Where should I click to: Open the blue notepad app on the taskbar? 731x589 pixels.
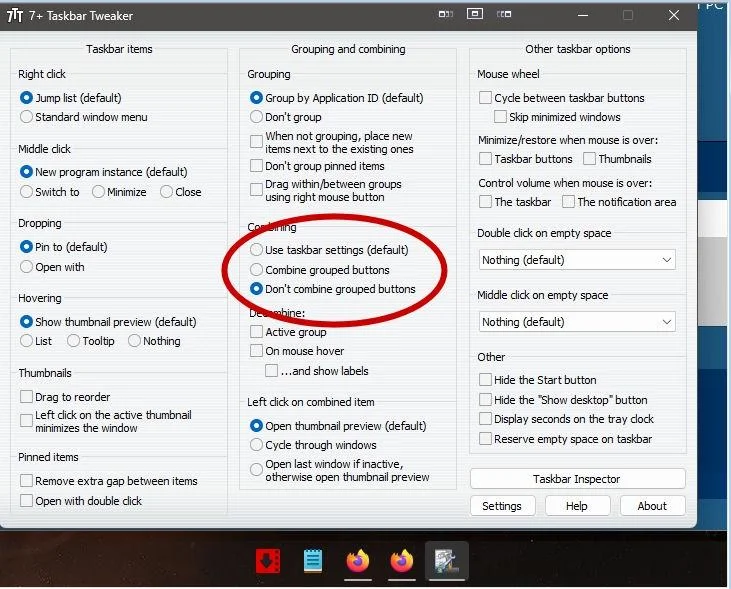click(x=313, y=561)
